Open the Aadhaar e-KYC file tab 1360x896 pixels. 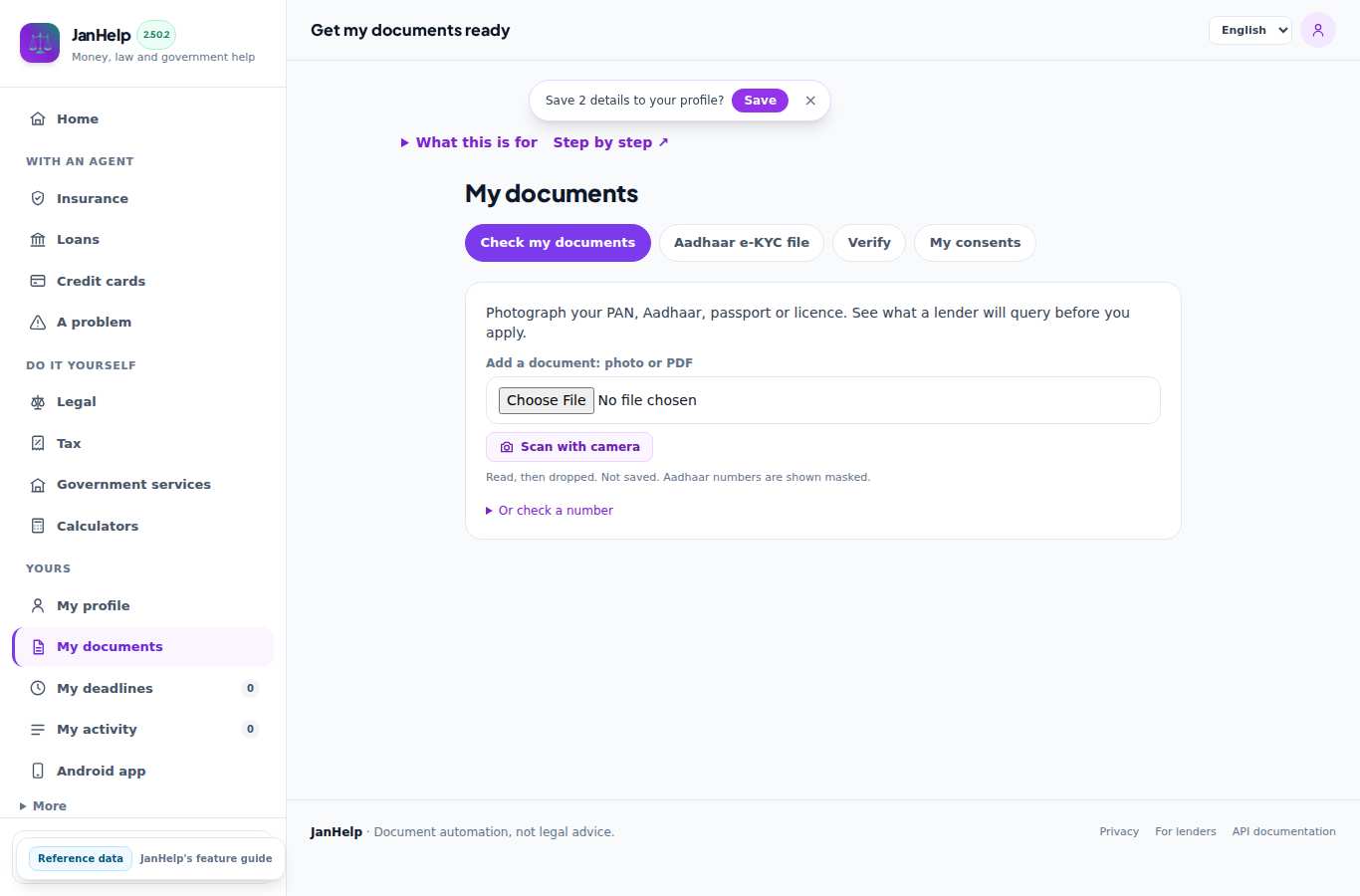click(742, 243)
